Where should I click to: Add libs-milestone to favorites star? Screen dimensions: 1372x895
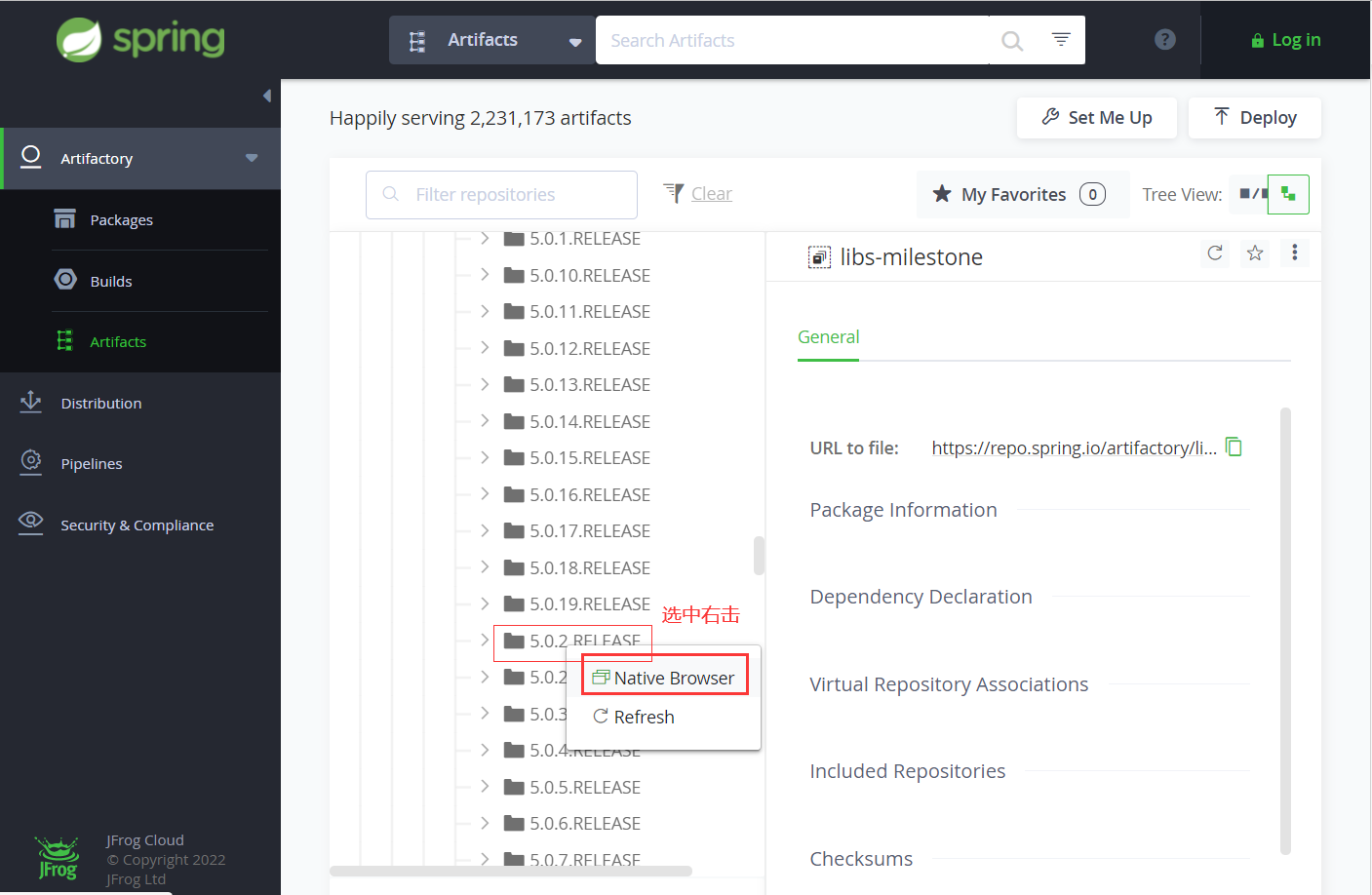1255,253
